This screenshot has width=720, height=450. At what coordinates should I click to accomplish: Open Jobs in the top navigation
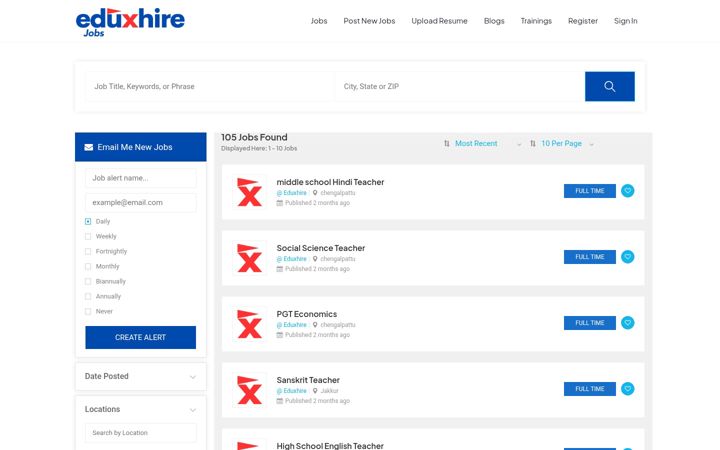pos(319,21)
